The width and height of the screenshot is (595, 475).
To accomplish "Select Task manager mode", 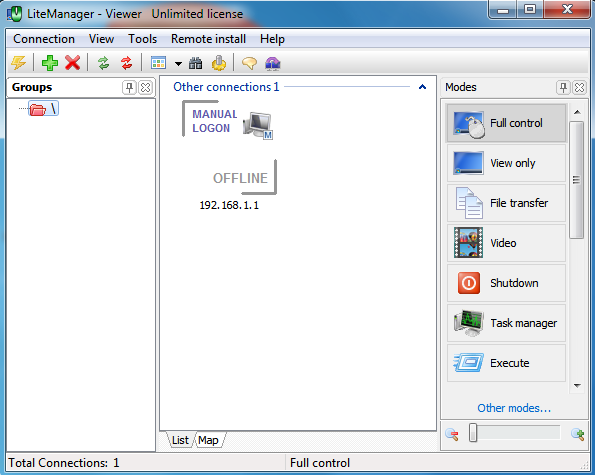I will 507,323.
